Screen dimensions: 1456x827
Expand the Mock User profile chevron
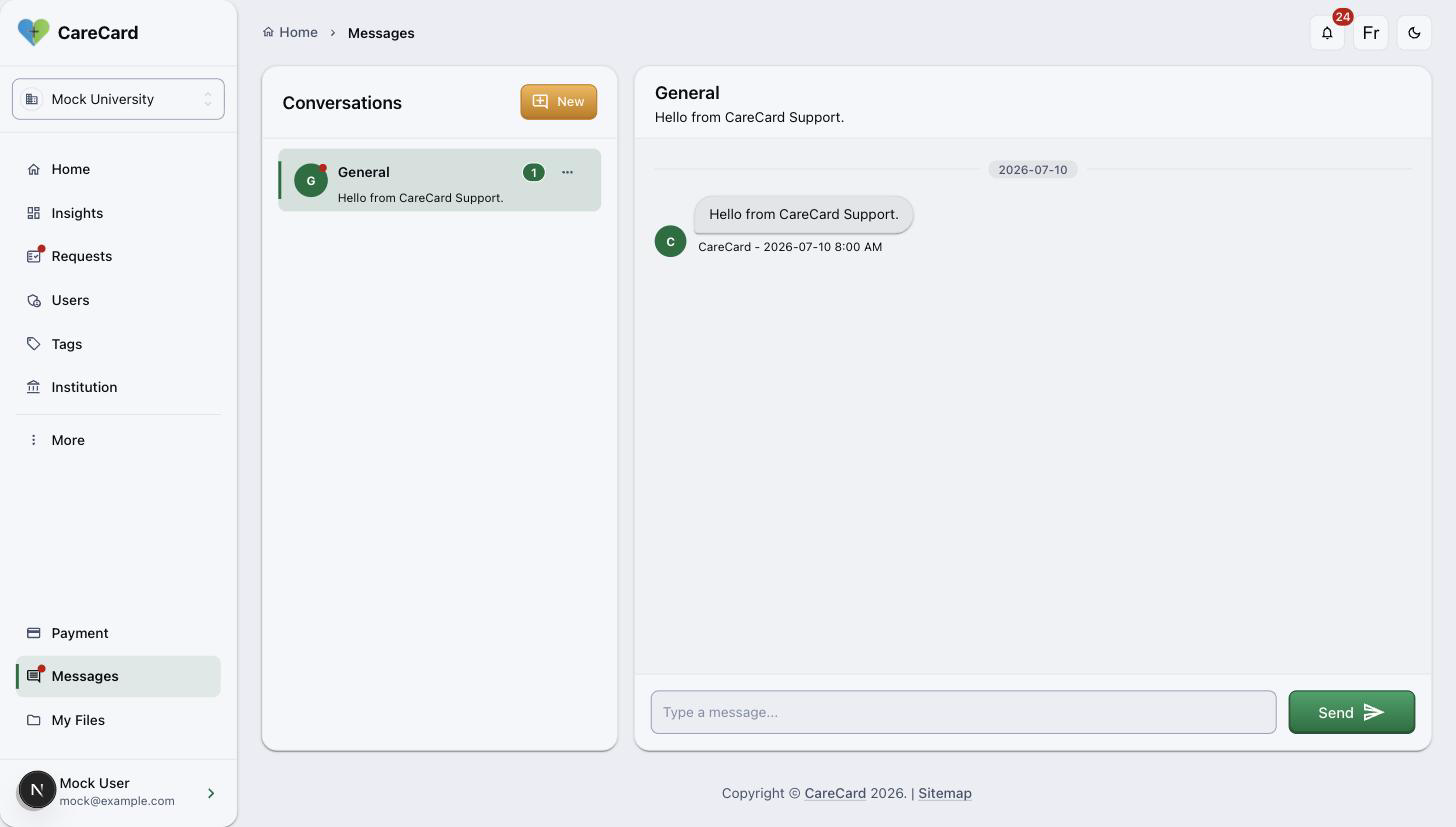tap(211, 793)
